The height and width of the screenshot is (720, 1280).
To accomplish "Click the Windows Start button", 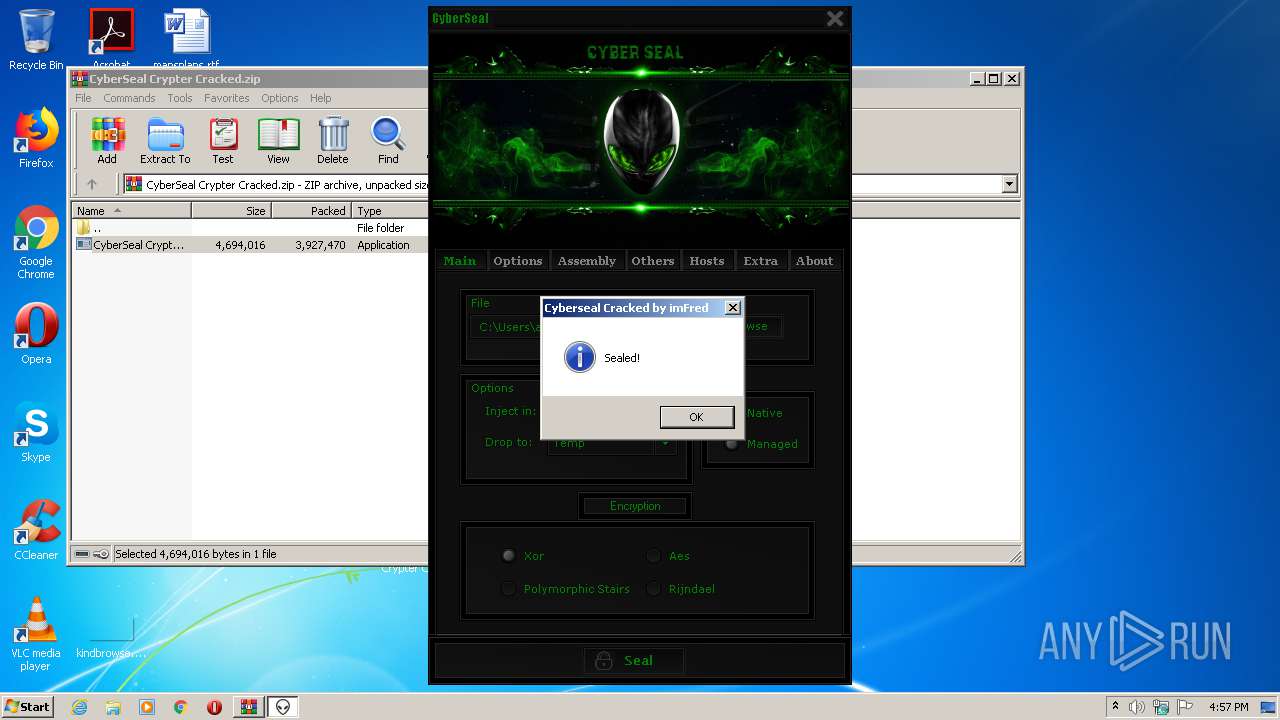I will (x=27, y=706).
